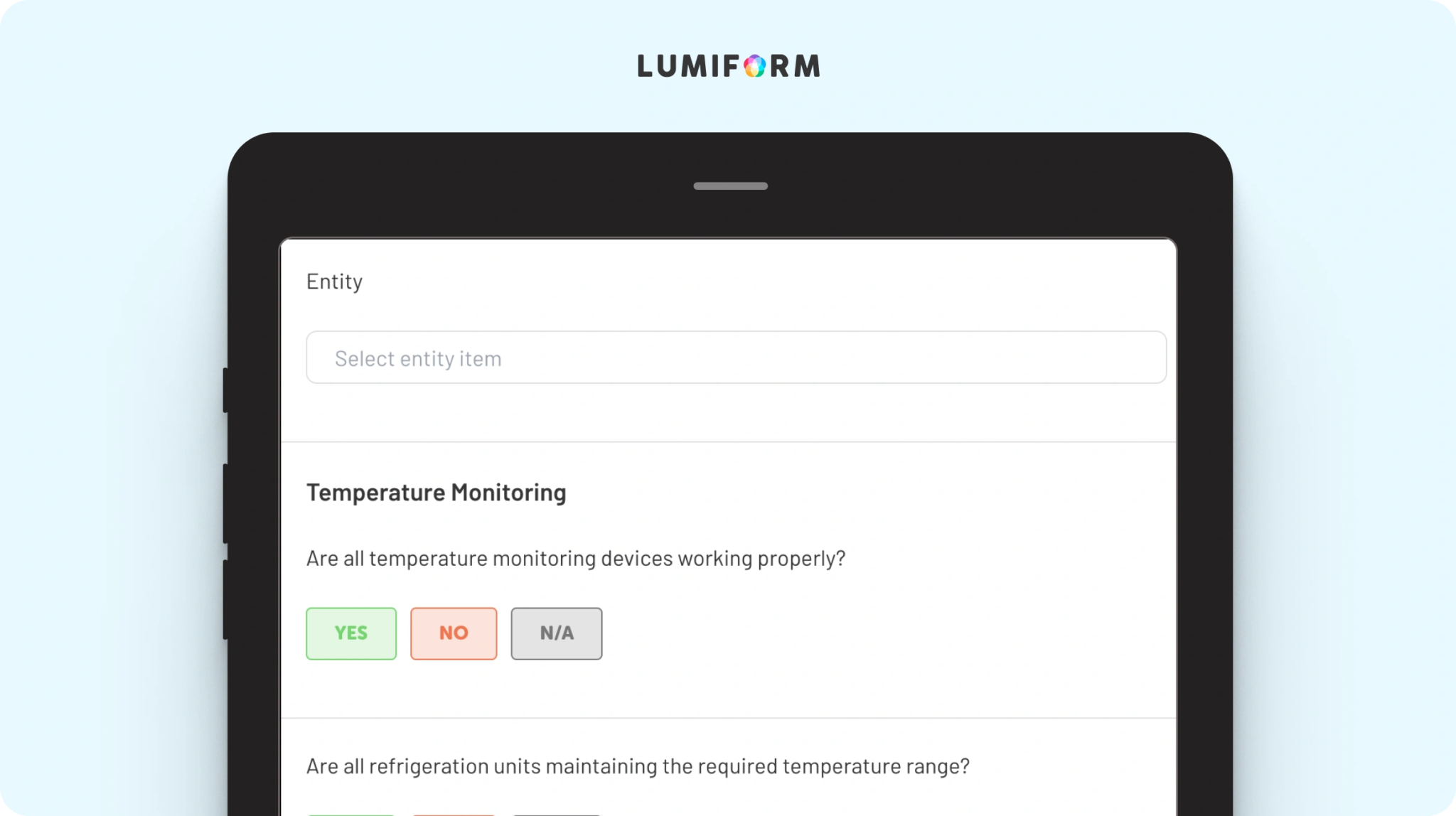
Task: Click the divider above the refrigeration question
Action: point(728,718)
